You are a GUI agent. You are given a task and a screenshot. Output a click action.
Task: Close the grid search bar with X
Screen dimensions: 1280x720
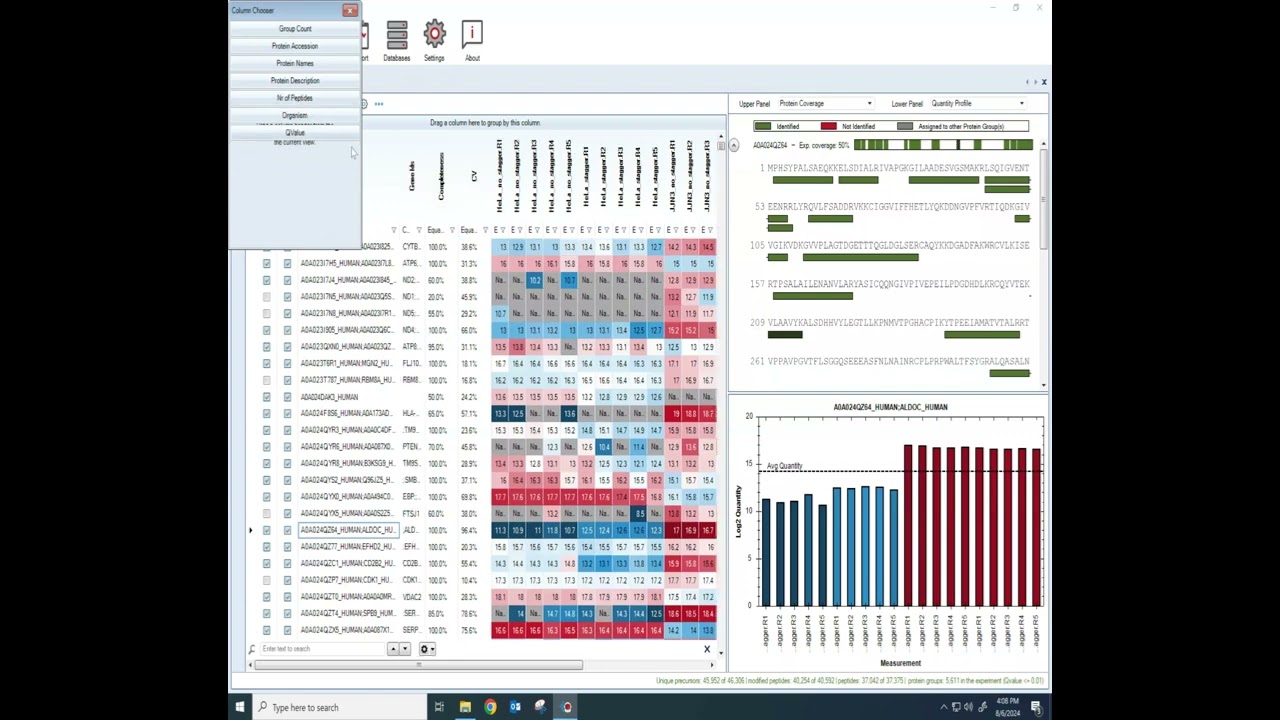click(707, 649)
